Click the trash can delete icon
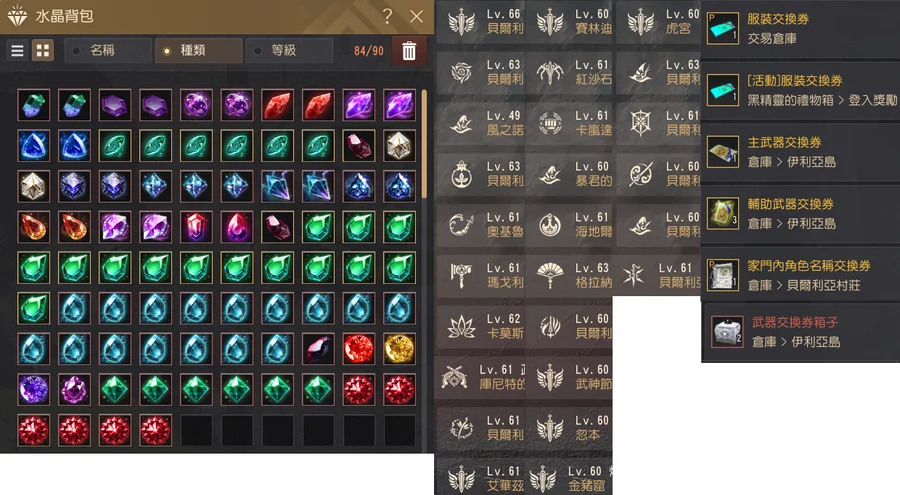The height and width of the screenshot is (495, 900). tap(409, 51)
